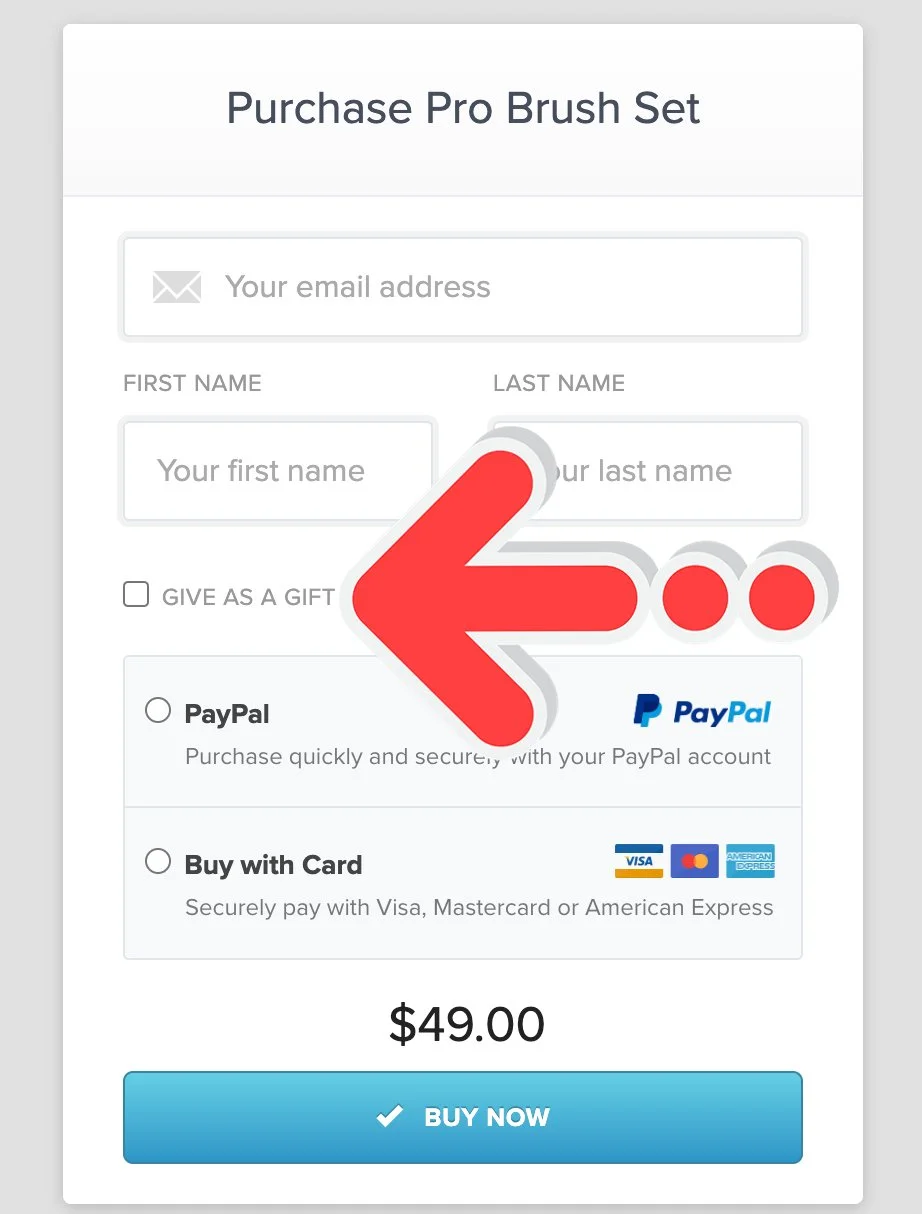The height and width of the screenshot is (1214, 922).
Task: Click the red dot beside arrow tail
Action: pyautogui.click(x=696, y=598)
